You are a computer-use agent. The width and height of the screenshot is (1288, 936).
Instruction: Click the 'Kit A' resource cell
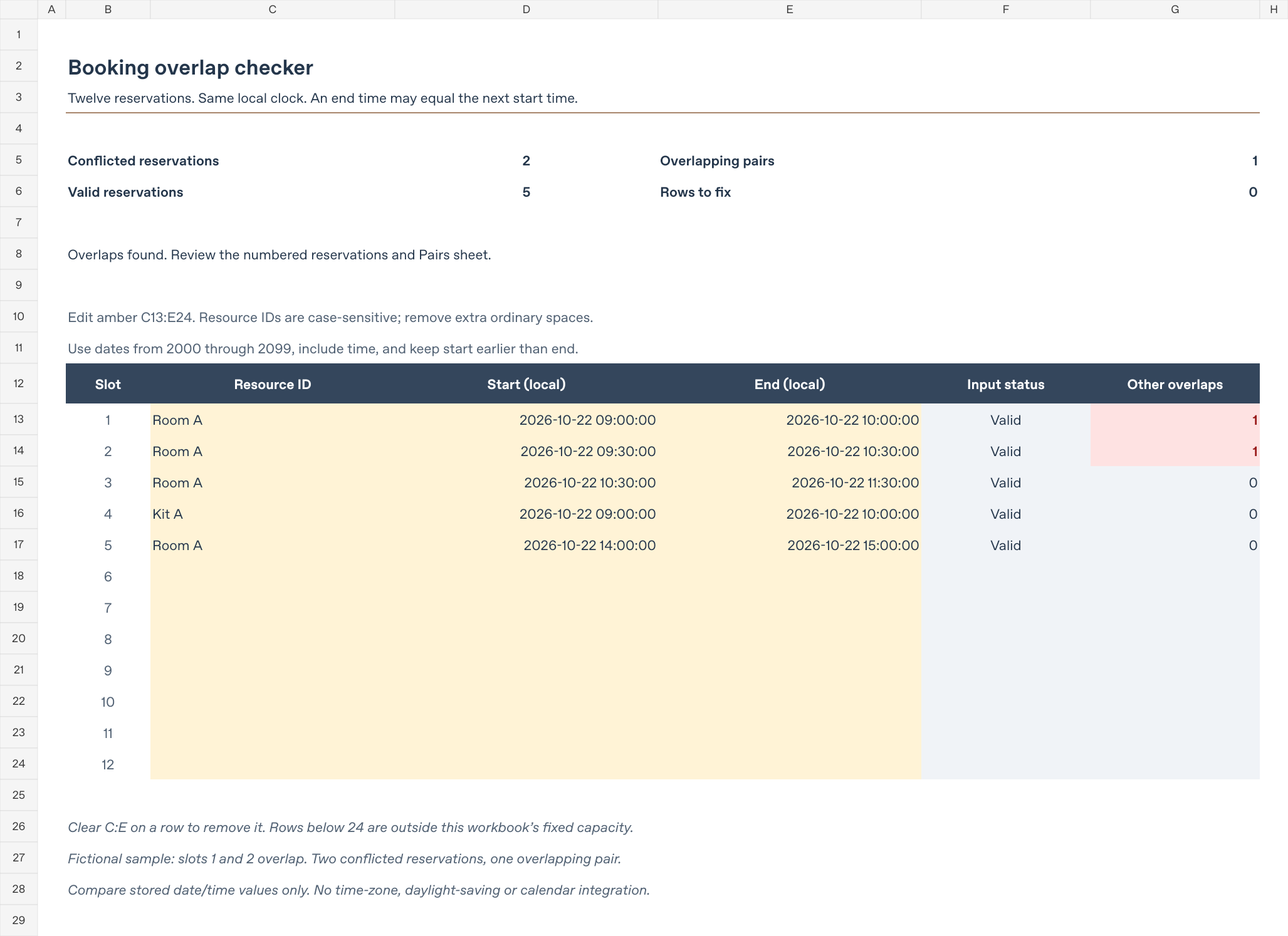pos(273,514)
